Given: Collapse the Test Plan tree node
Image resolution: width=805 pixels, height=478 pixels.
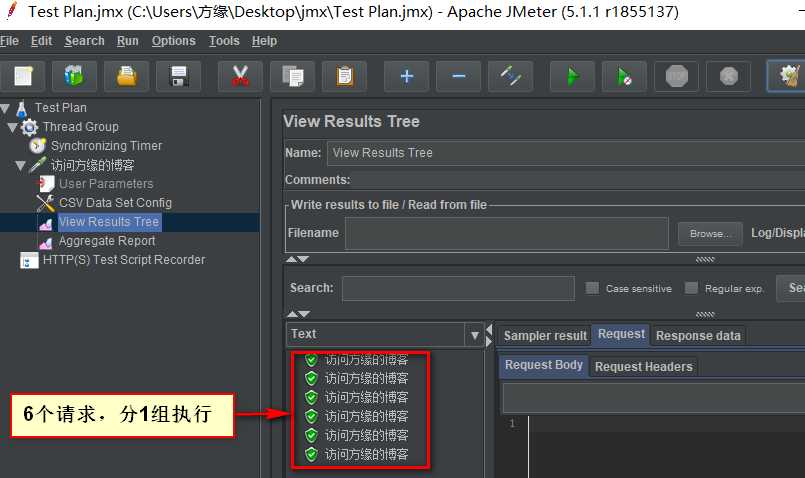Looking at the screenshot, I should pos(5,108).
